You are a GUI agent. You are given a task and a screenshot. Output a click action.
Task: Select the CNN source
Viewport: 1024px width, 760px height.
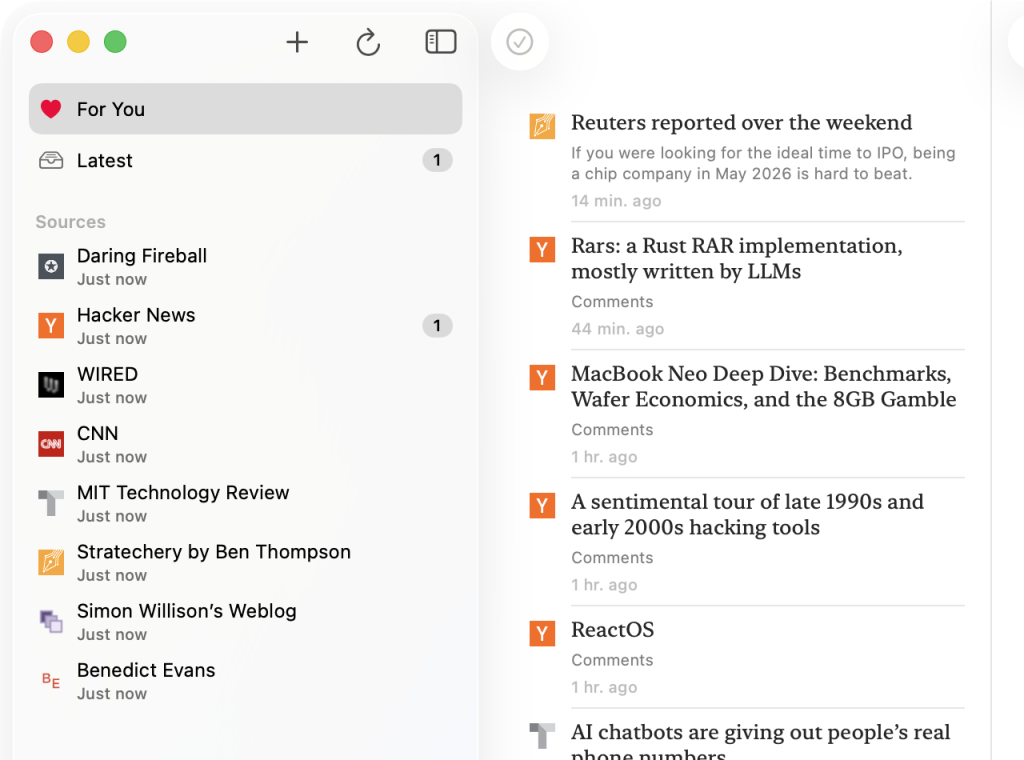point(246,444)
